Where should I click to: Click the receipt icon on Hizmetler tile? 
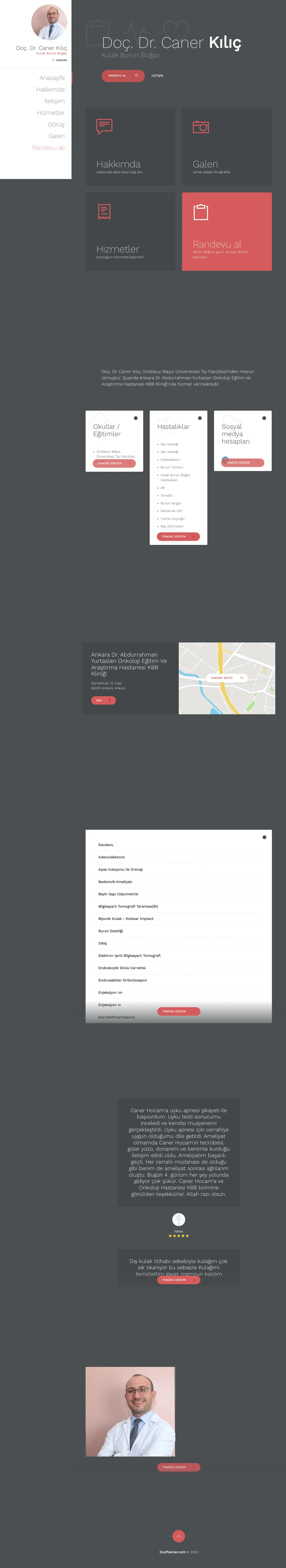click(x=104, y=212)
